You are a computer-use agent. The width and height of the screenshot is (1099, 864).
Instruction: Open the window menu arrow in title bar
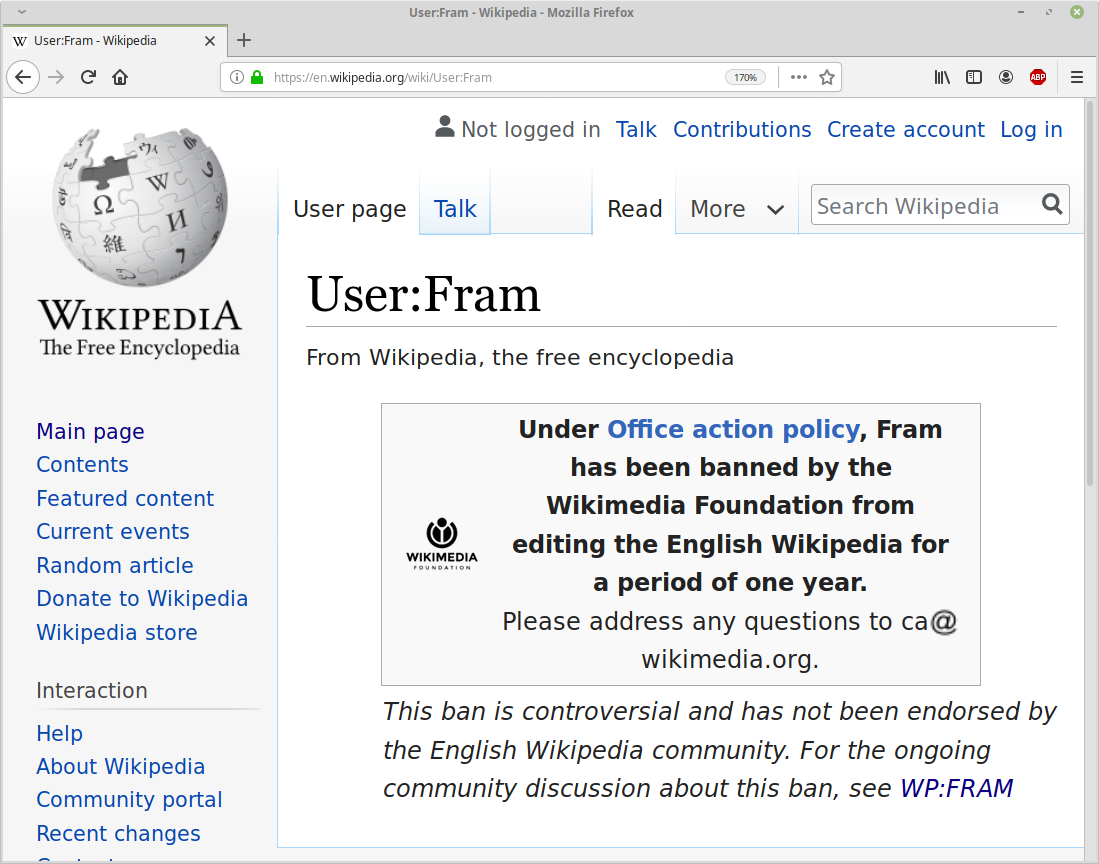tap(22, 12)
